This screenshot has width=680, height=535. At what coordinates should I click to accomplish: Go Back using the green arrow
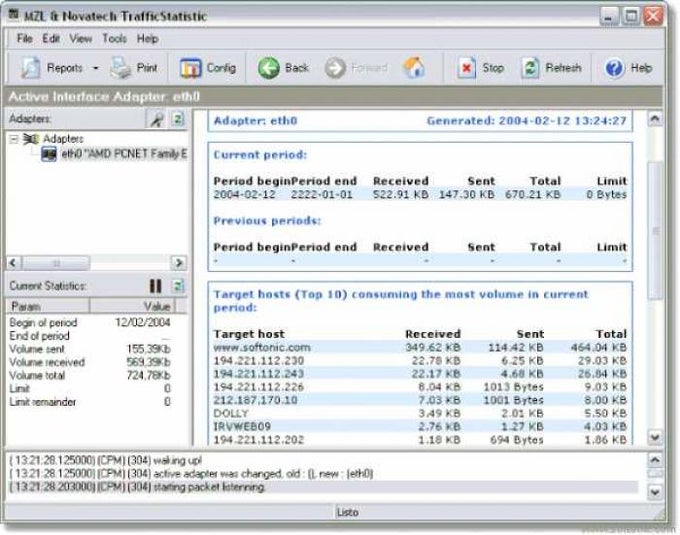[x=283, y=68]
